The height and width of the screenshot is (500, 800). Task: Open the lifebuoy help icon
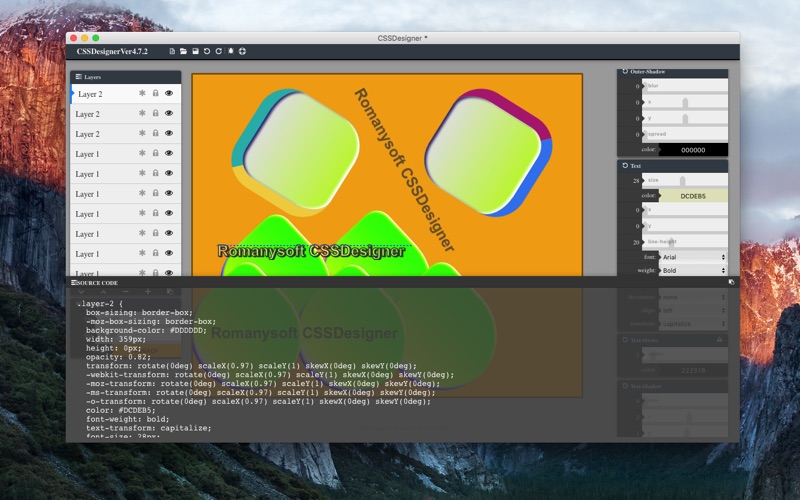click(242, 51)
